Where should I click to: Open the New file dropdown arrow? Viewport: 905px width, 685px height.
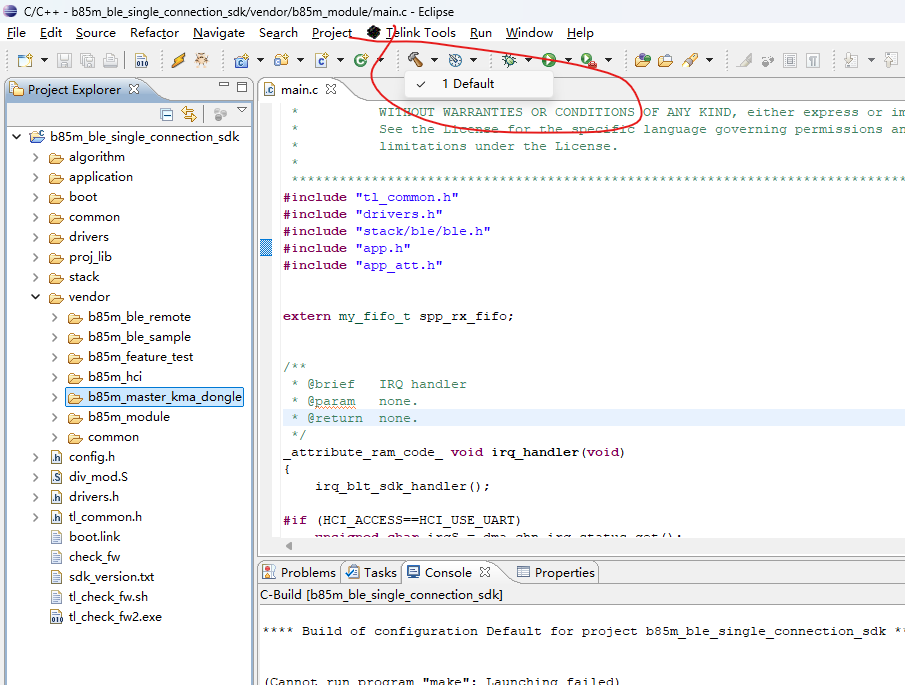(44, 60)
